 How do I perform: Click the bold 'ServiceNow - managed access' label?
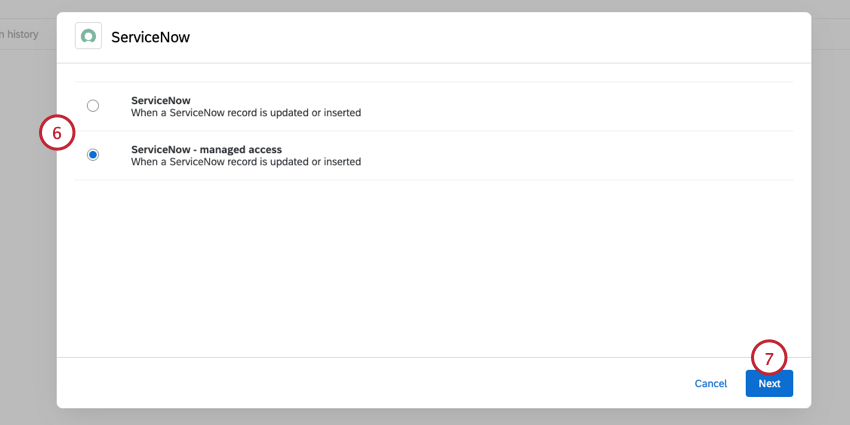[206, 149]
